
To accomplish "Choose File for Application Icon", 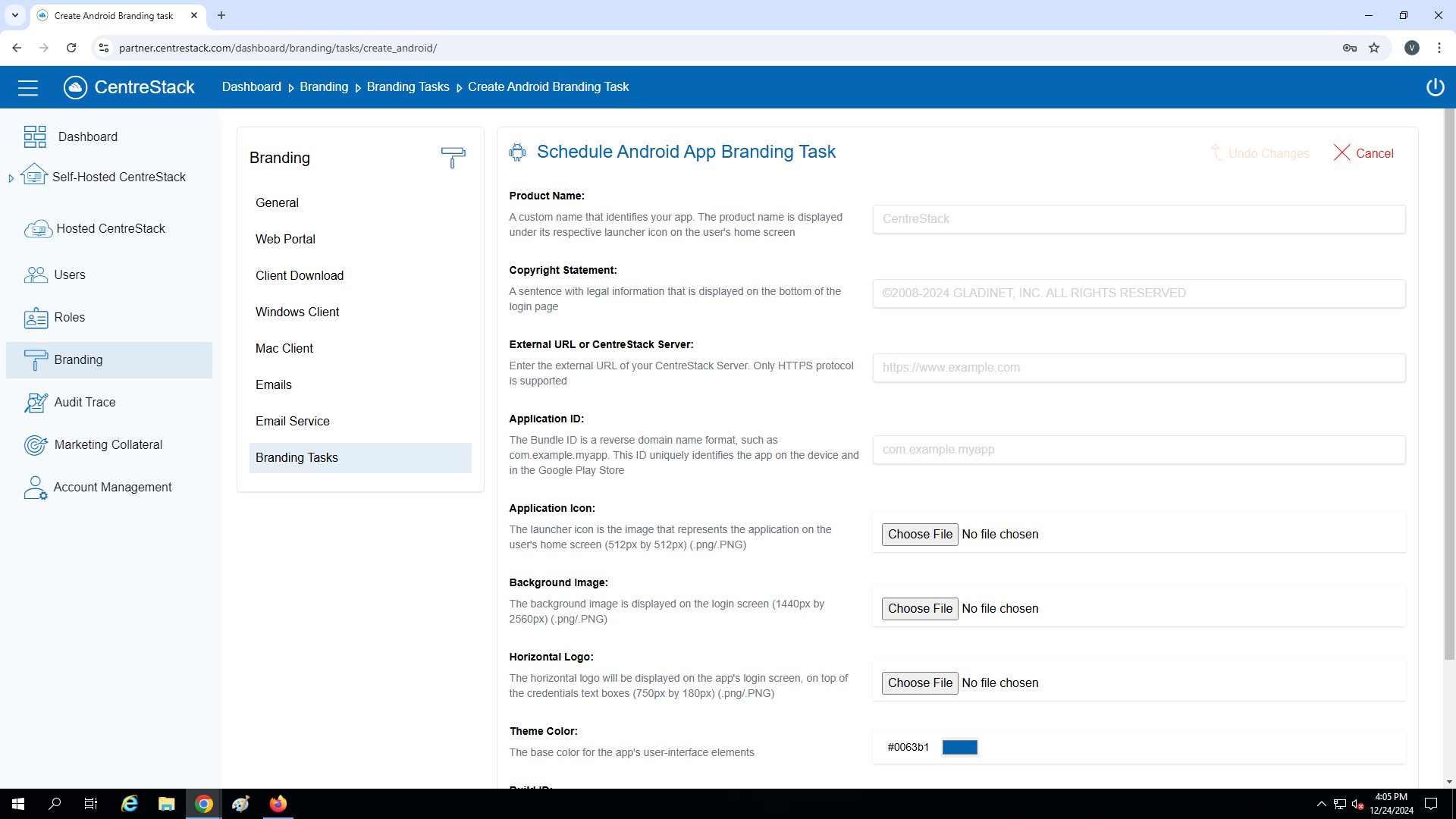I will coord(920,535).
